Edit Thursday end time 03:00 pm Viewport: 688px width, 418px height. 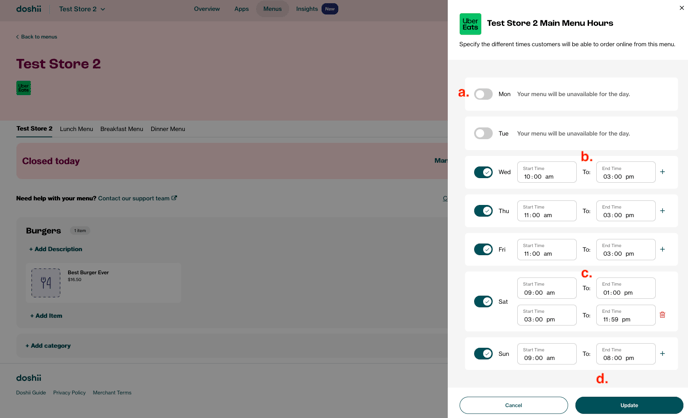click(626, 211)
